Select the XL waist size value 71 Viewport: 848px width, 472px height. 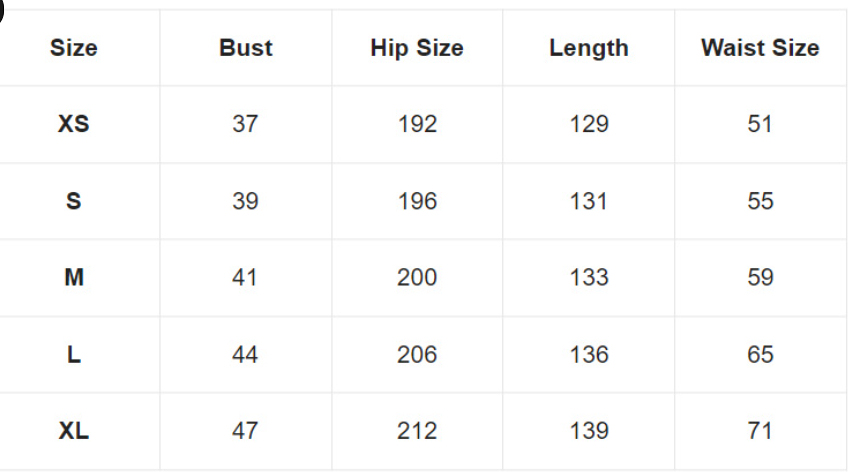click(760, 431)
